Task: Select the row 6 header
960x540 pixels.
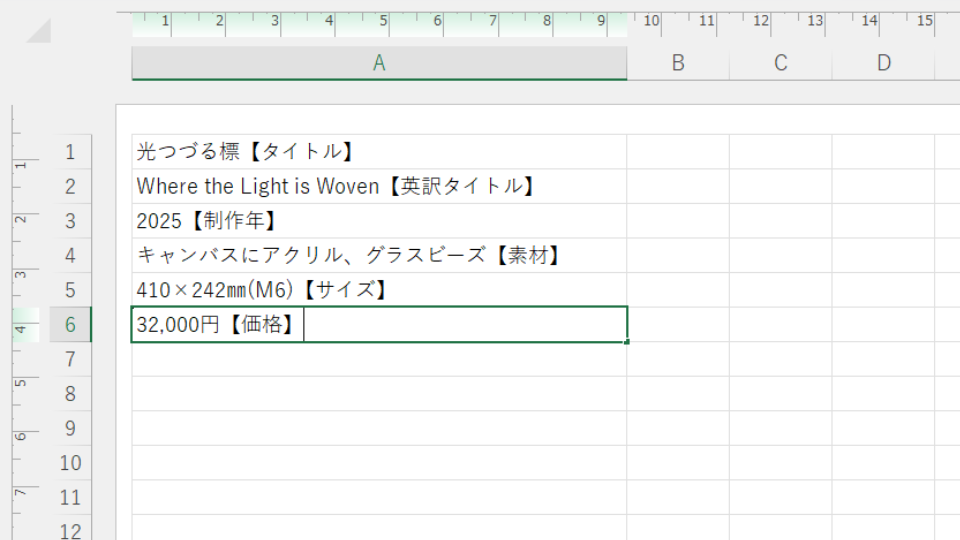Action: point(70,325)
